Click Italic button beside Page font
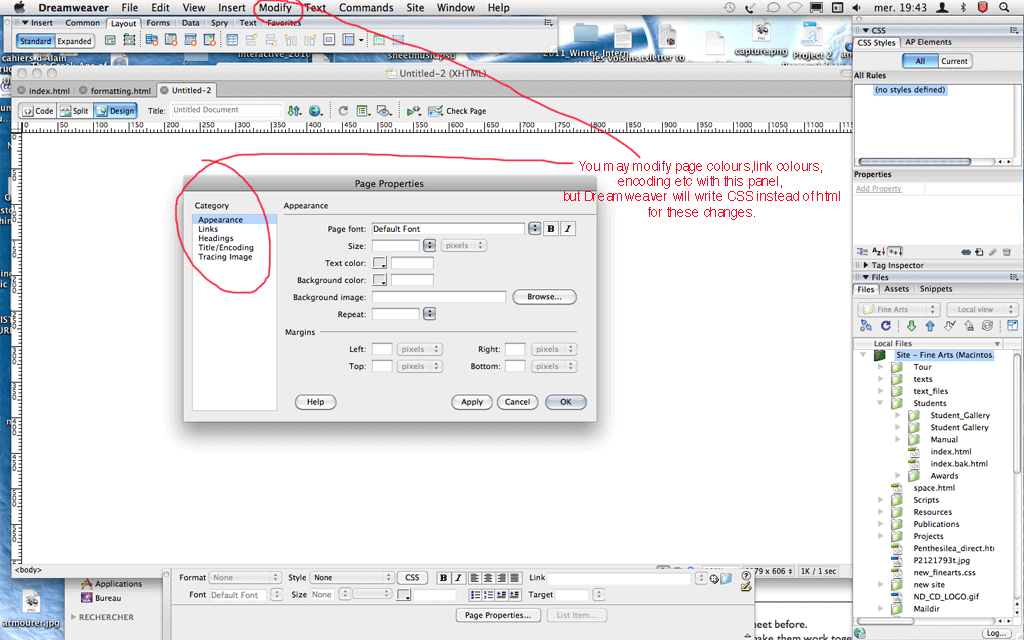Viewport: 1024px width, 640px height. click(x=568, y=229)
